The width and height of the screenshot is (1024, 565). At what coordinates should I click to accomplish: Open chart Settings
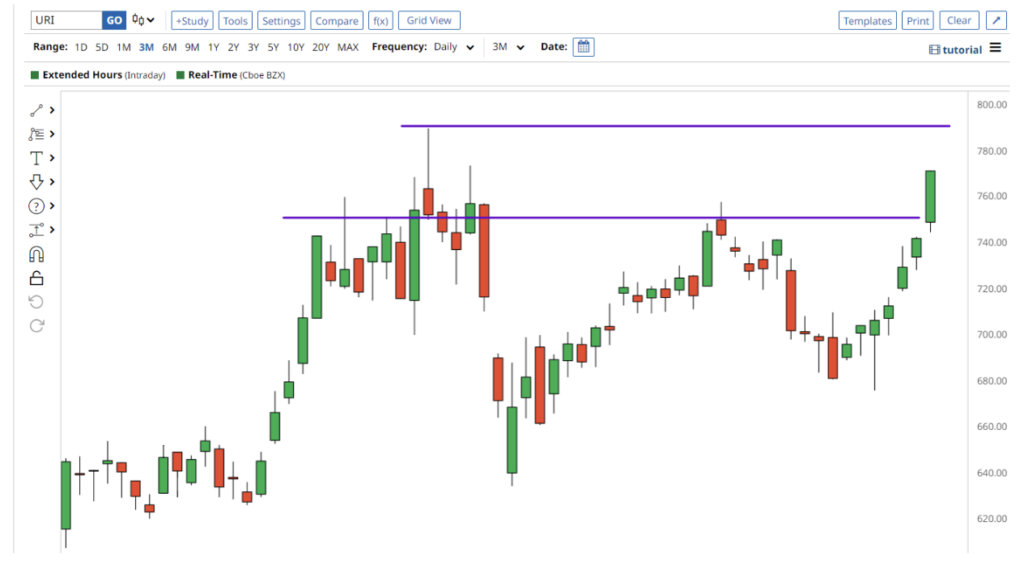(x=281, y=21)
